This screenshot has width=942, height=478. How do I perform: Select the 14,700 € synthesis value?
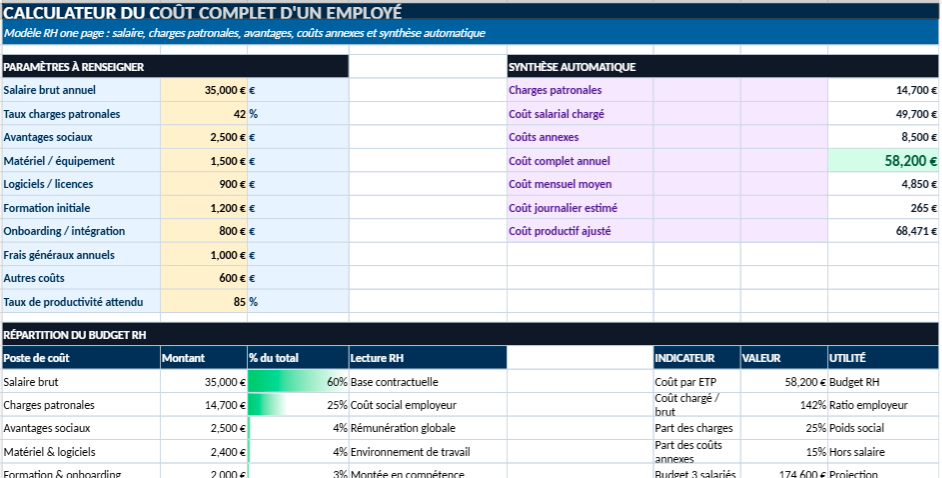pyautogui.click(x=883, y=90)
